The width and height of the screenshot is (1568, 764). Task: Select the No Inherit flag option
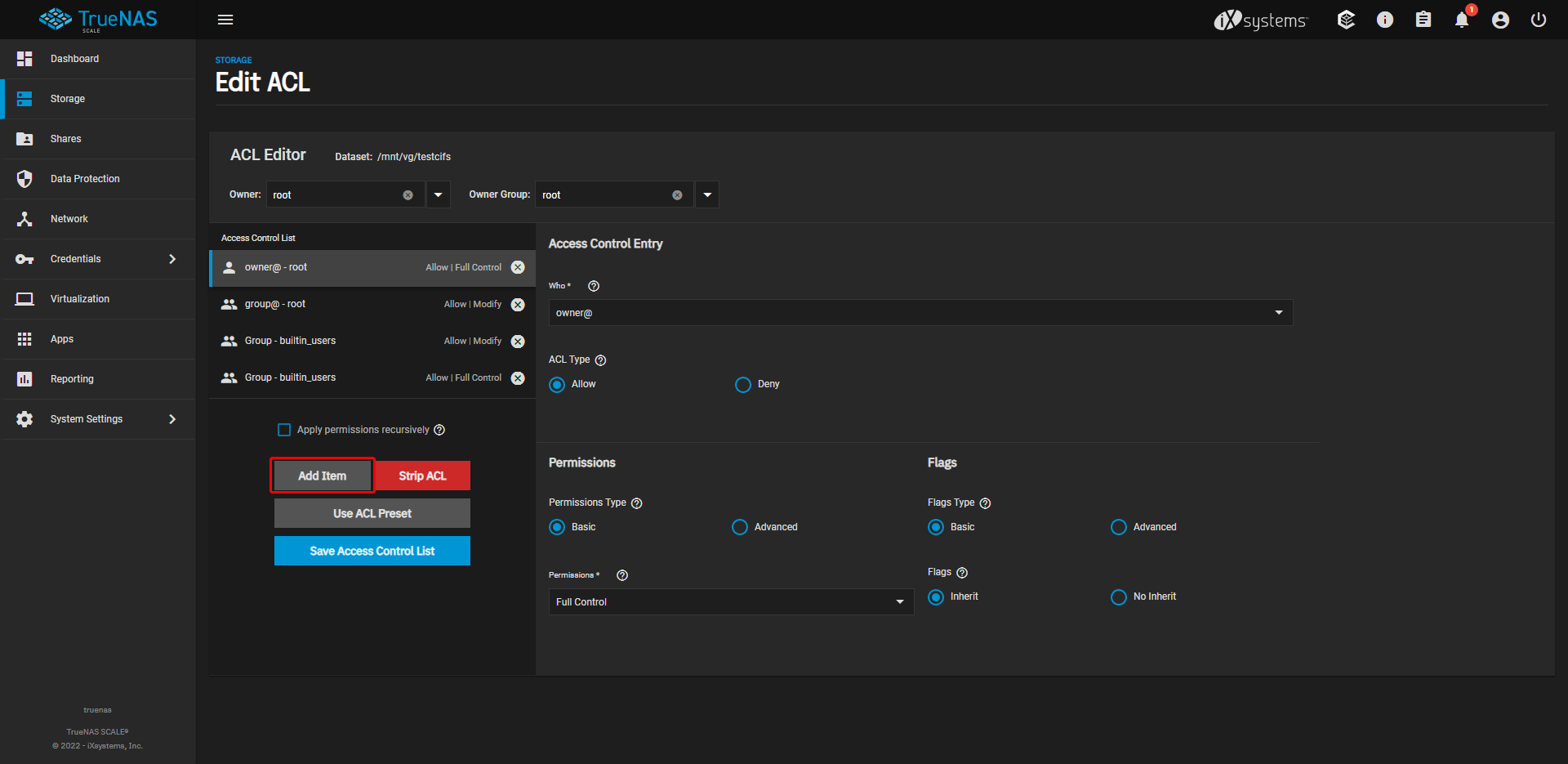click(x=1119, y=597)
